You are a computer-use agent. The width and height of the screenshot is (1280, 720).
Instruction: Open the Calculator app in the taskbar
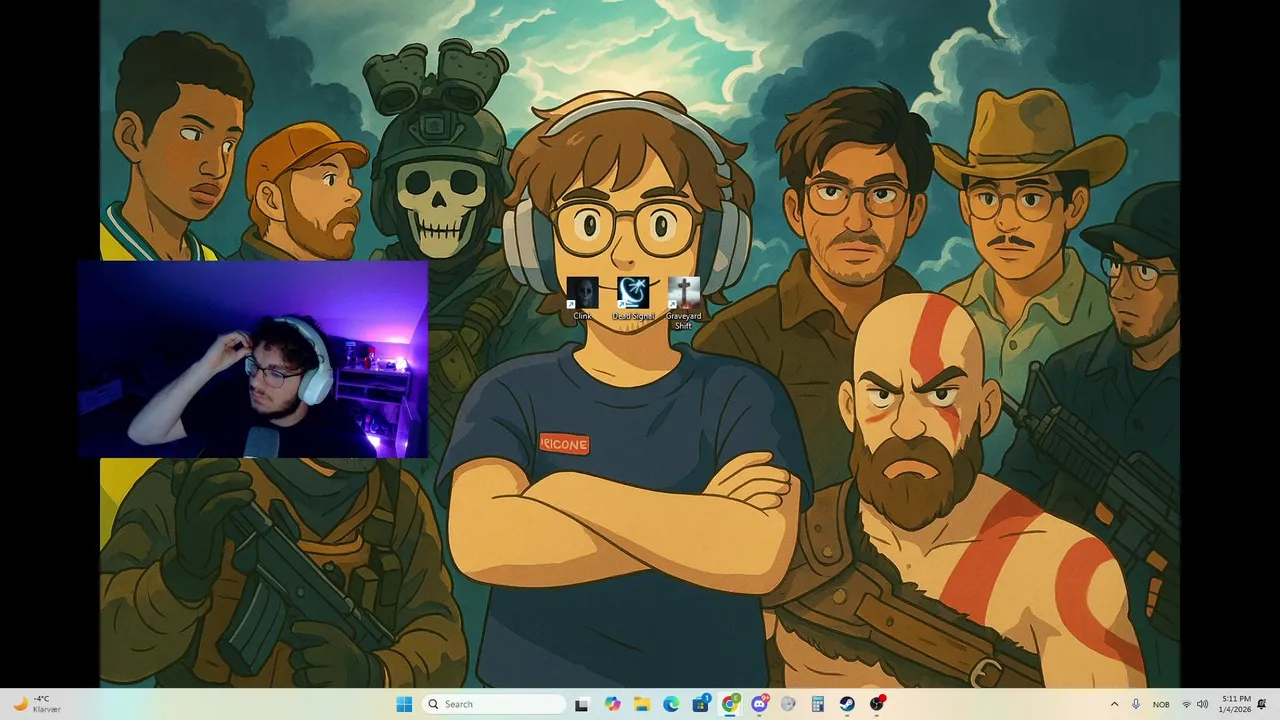(817, 704)
